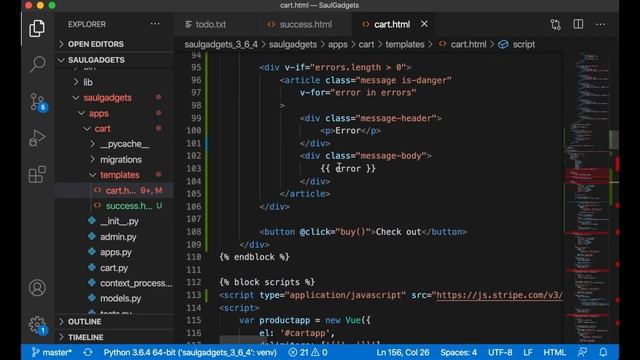Select the cart.html tab
This screenshot has height=360, width=640.
(x=391, y=24)
